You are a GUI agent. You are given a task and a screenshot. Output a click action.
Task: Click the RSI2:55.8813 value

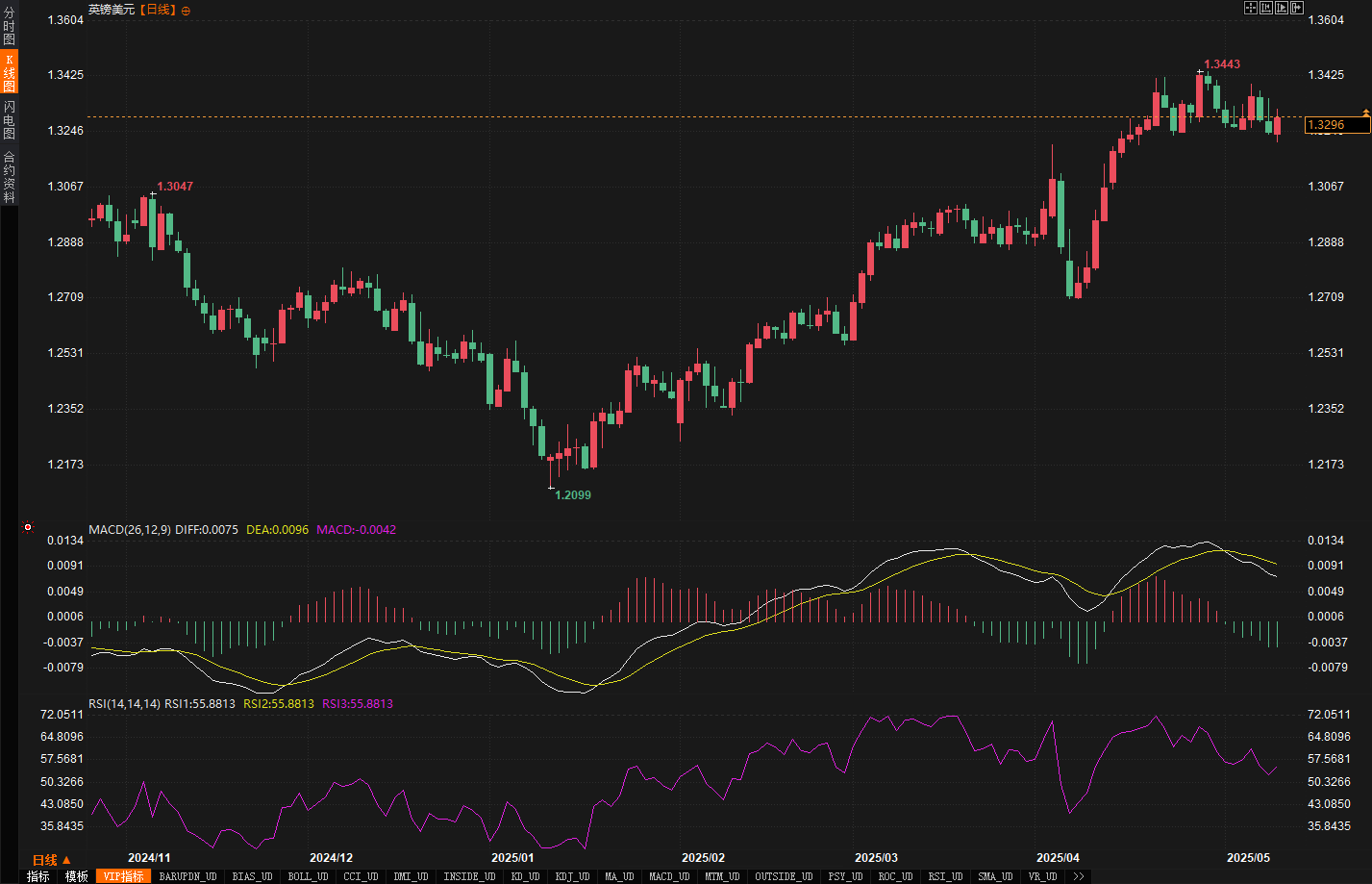click(x=279, y=704)
